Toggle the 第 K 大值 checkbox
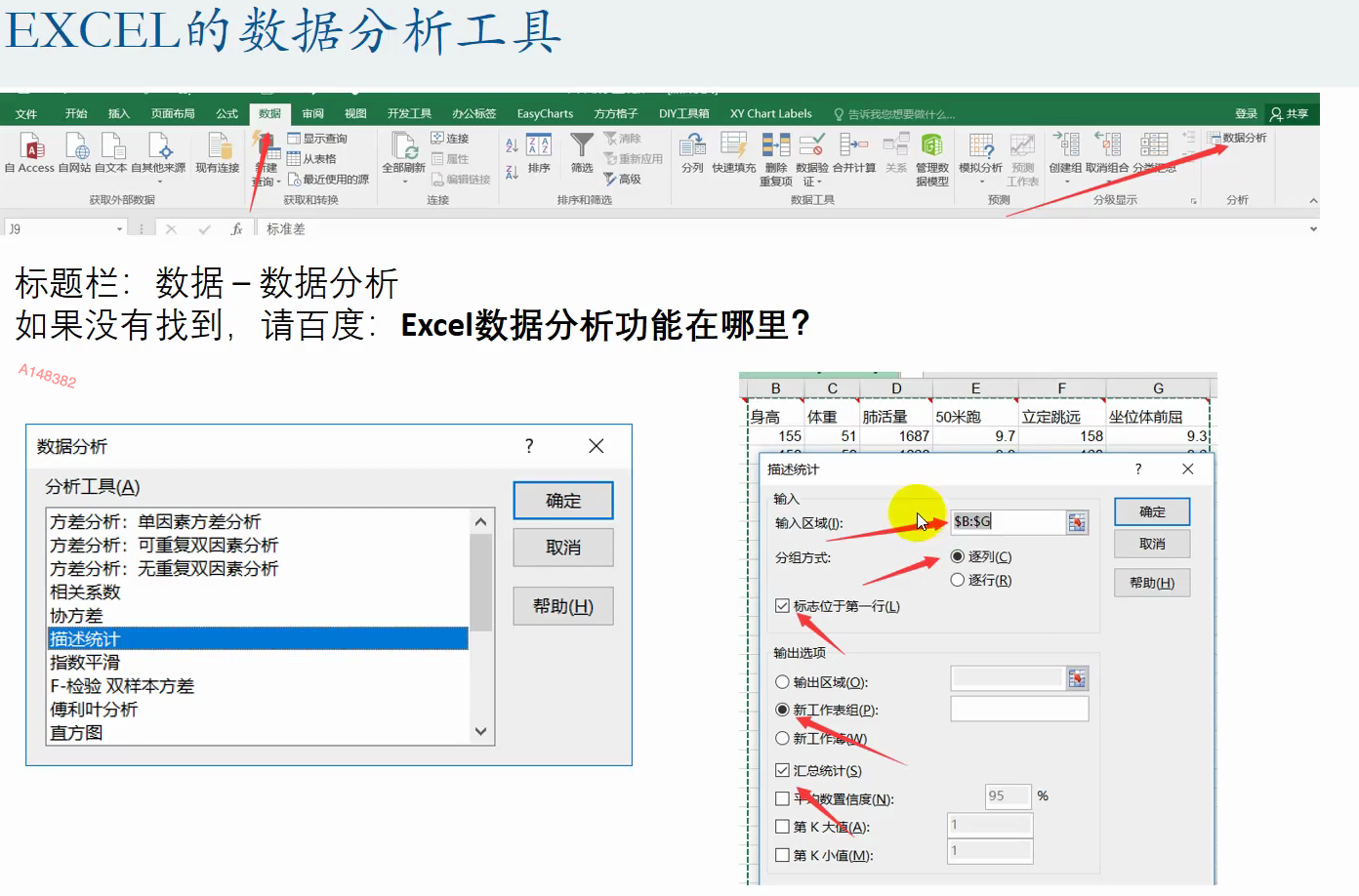 click(x=782, y=827)
